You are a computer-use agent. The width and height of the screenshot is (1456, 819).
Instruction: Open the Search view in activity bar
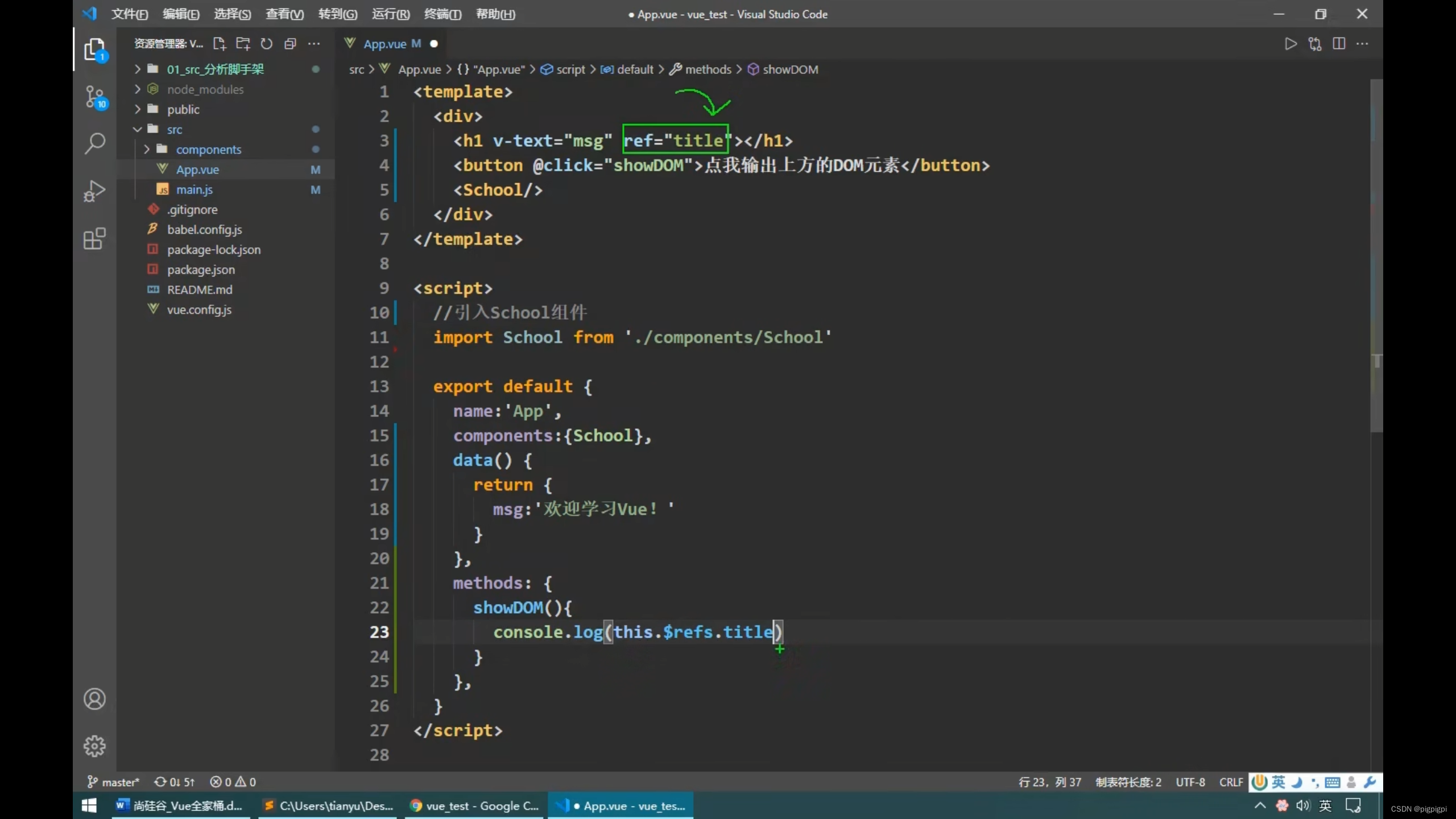pyautogui.click(x=94, y=144)
